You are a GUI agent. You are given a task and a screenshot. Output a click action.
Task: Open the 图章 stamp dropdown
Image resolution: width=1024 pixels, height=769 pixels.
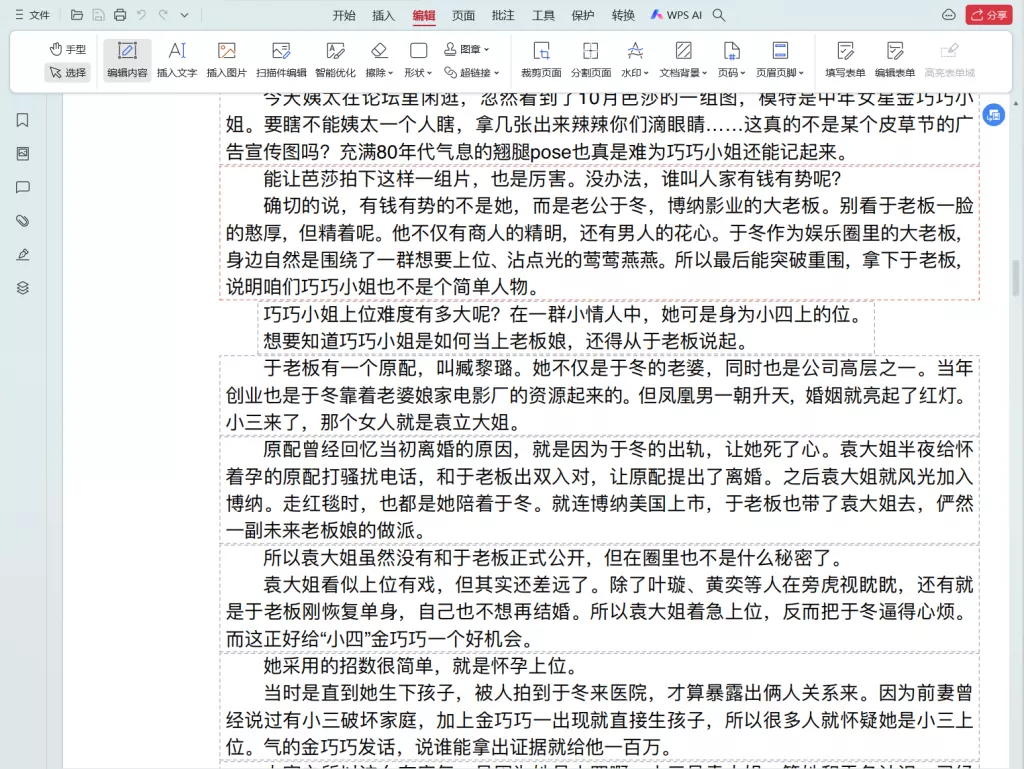pyautogui.click(x=467, y=49)
